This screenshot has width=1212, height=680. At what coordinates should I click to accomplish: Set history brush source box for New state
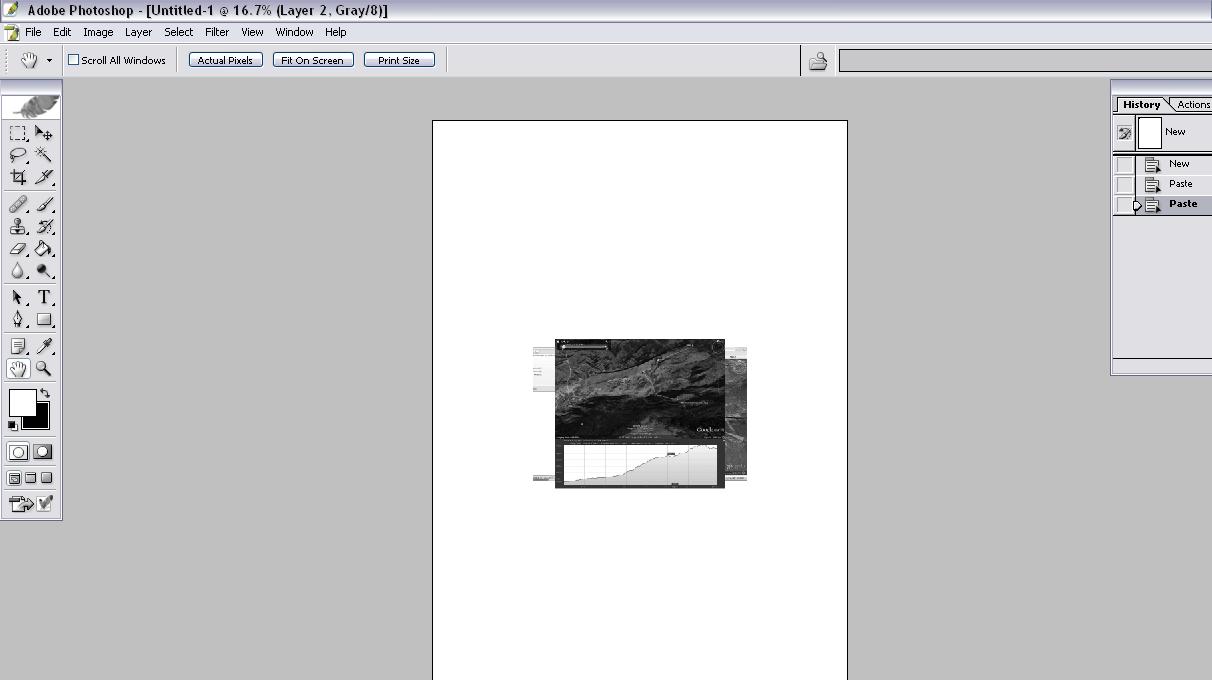(1125, 165)
